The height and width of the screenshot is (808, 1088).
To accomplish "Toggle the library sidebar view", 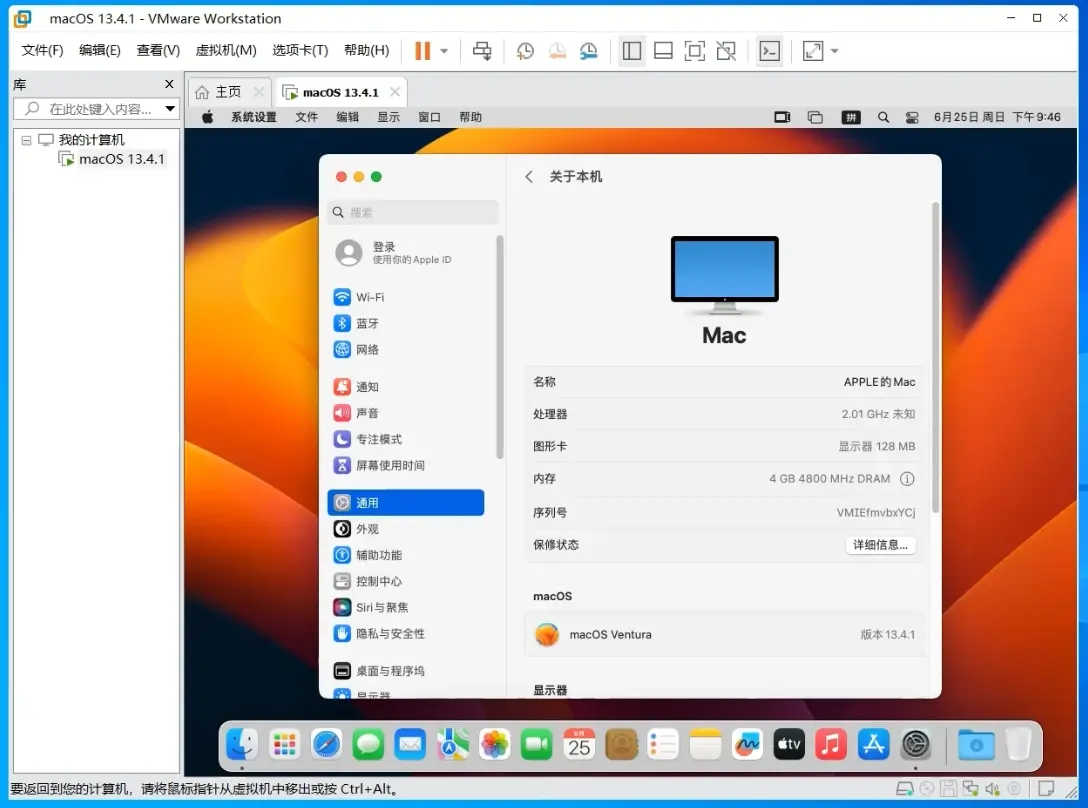I will click(631, 51).
